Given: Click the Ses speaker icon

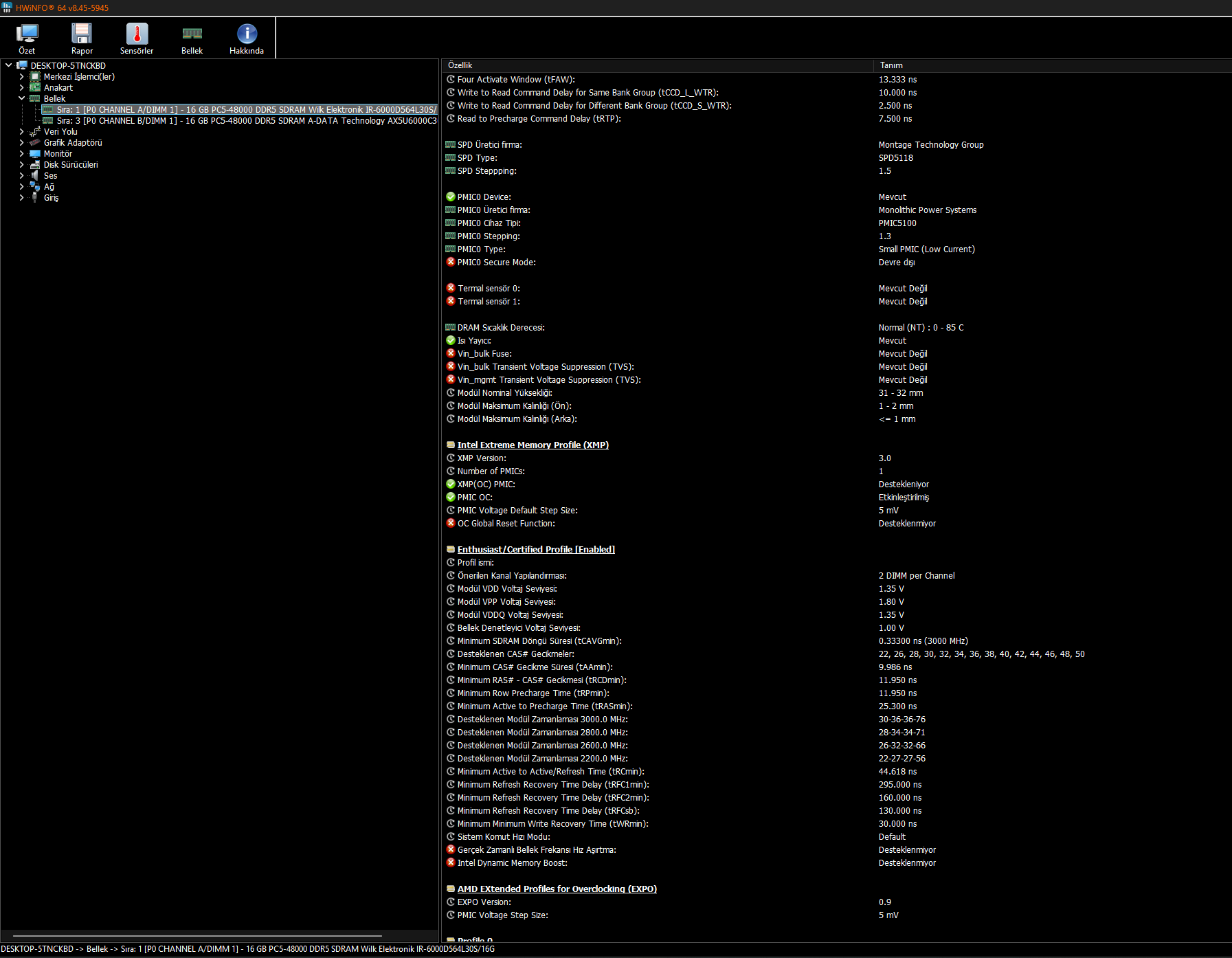Looking at the screenshot, I should (34, 175).
